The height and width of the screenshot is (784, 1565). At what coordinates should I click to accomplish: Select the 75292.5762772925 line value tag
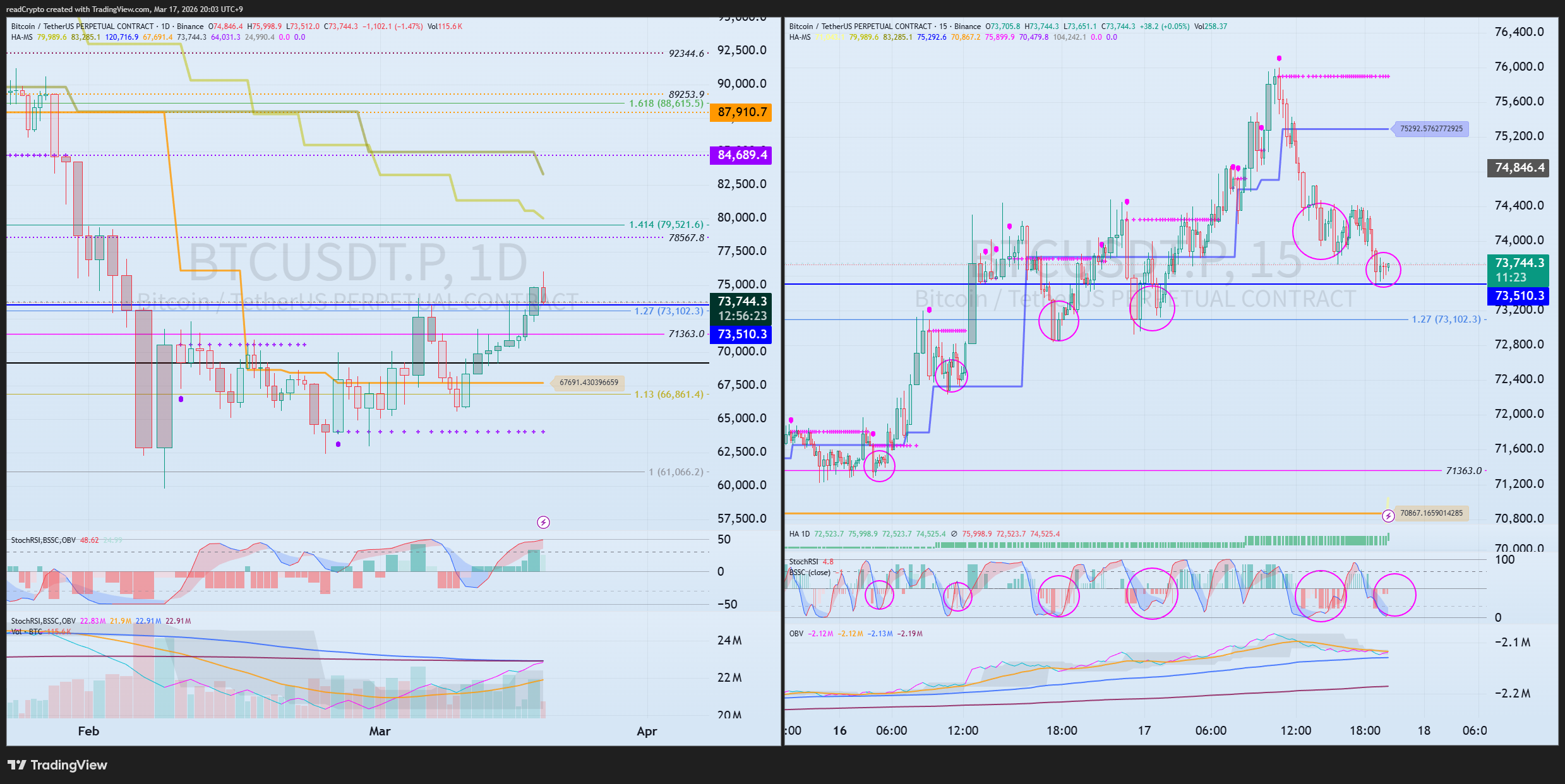(x=1430, y=129)
